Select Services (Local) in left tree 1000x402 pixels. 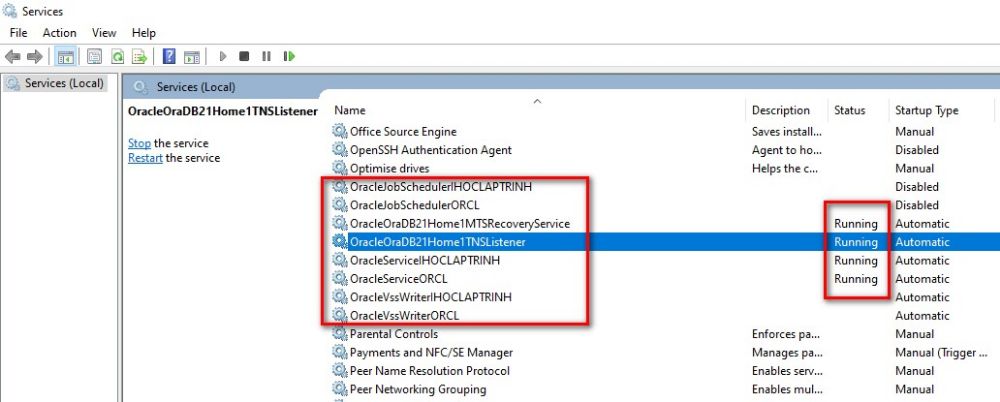(64, 83)
